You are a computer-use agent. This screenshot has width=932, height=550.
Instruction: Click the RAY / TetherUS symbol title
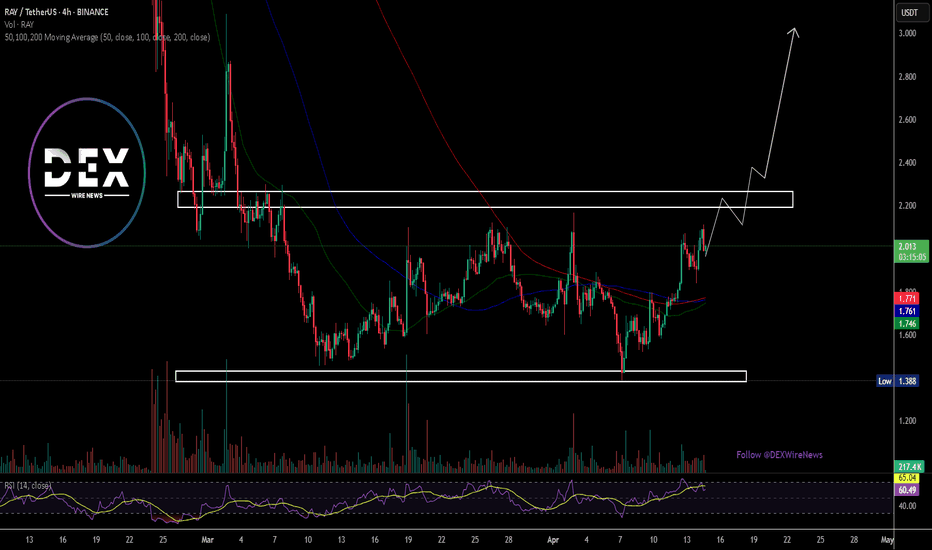pos(56,12)
